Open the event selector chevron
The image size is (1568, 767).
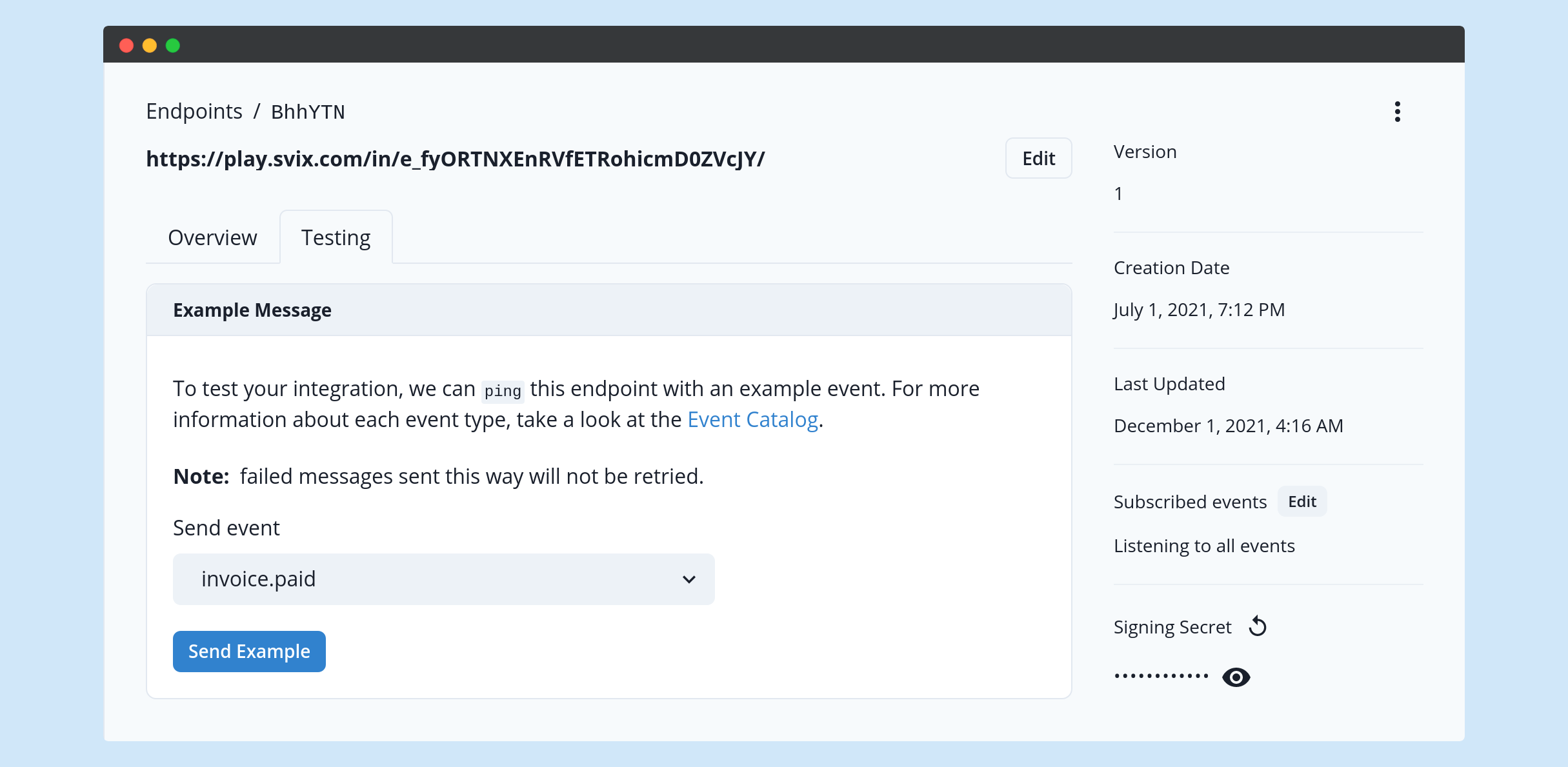click(x=689, y=579)
